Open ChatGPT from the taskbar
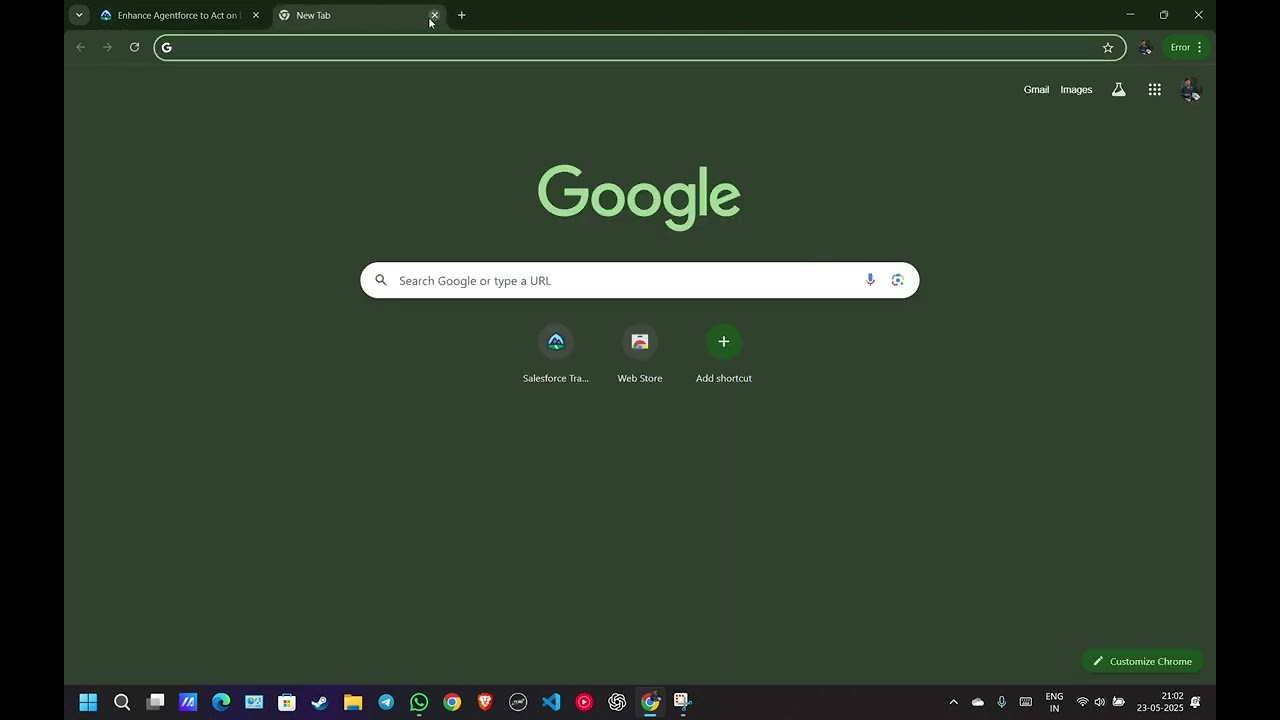Viewport: 1280px width, 720px height. [617, 702]
